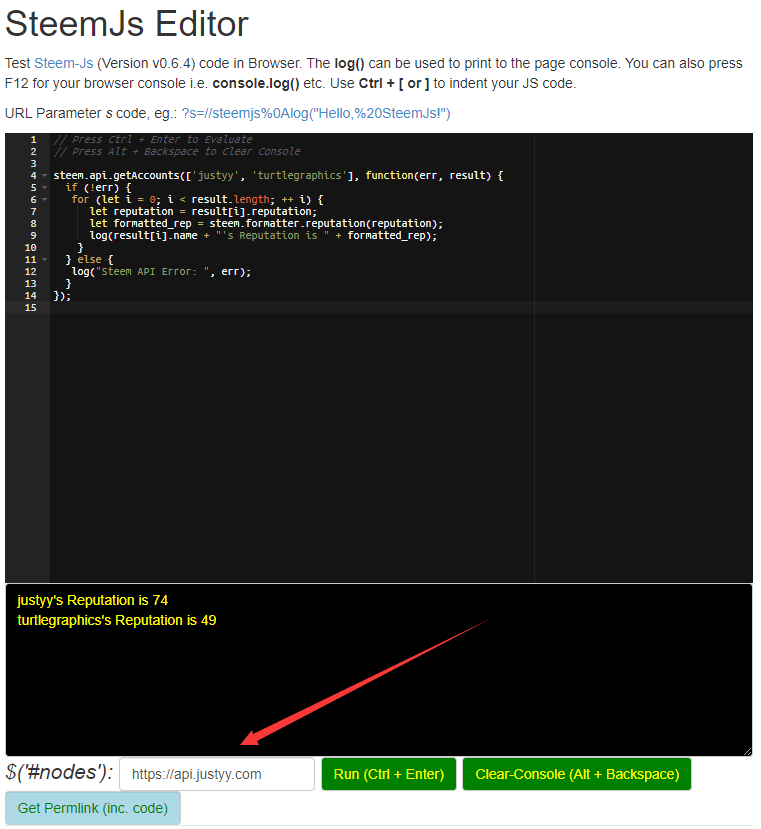Image resolution: width=761 pixels, height=829 pixels.
Task: Click line number 10 in the gutter
Action: [x=31, y=247]
